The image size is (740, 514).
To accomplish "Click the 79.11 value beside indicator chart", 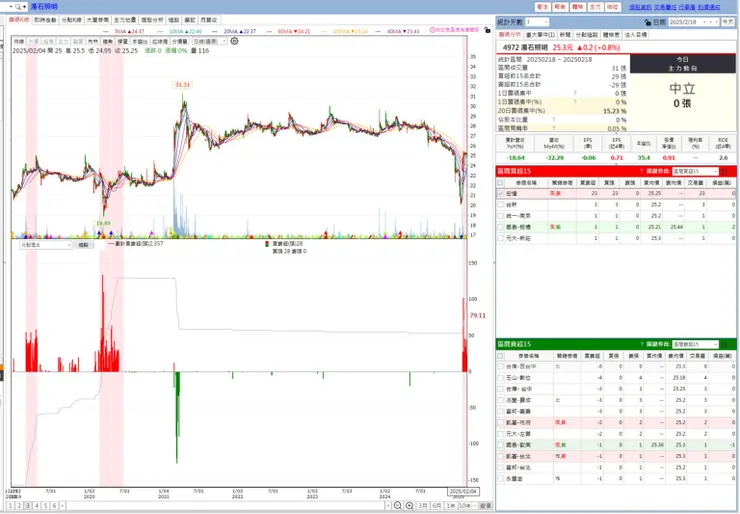I will [x=478, y=315].
